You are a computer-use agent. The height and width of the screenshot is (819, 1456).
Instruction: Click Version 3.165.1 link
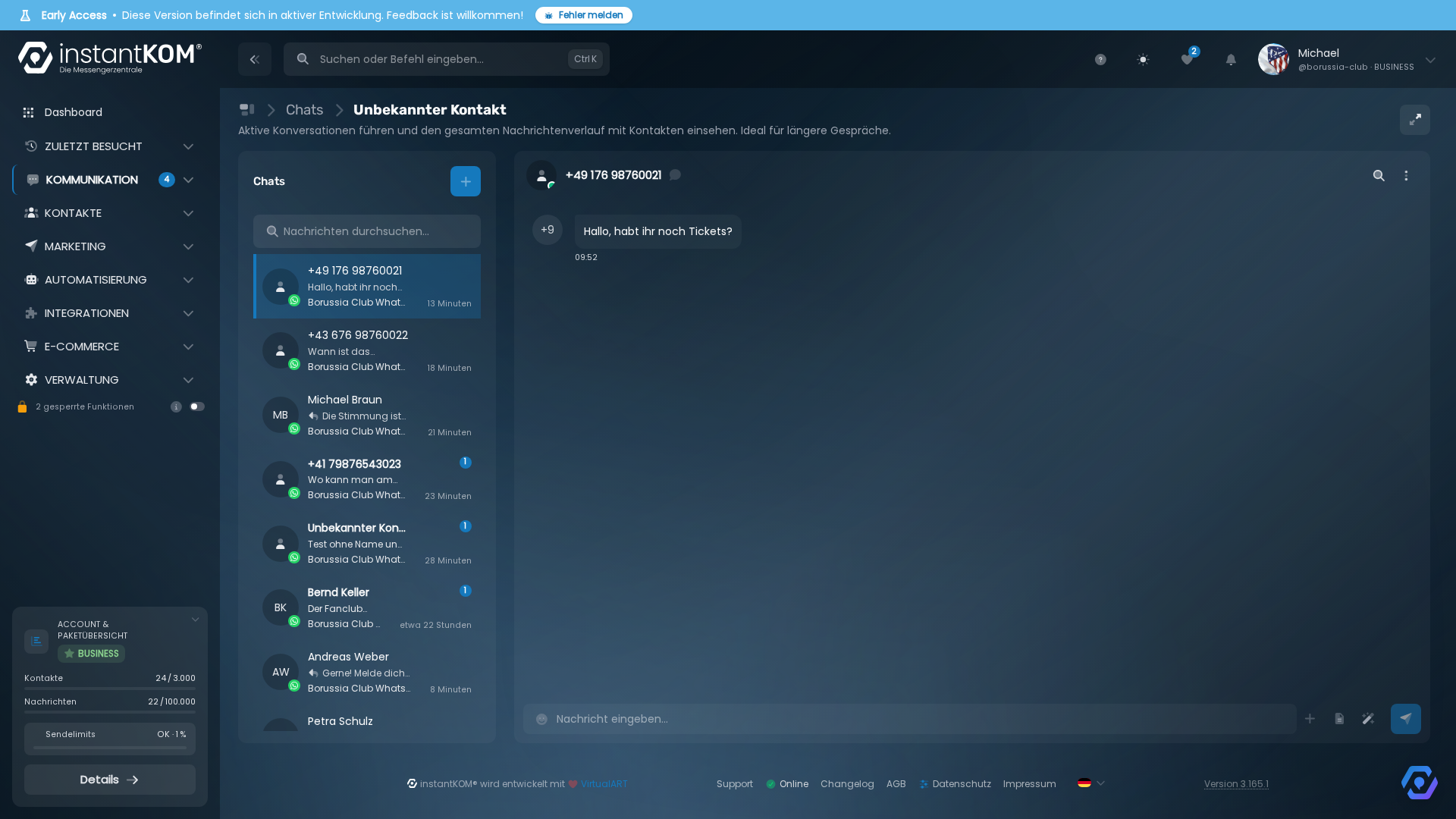point(1236,784)
